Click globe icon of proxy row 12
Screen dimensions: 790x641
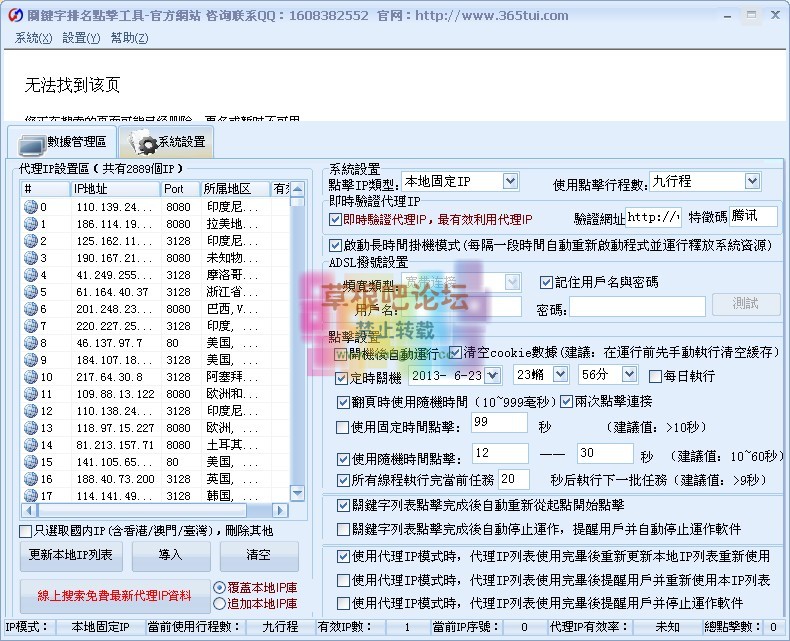pos(31,411)
